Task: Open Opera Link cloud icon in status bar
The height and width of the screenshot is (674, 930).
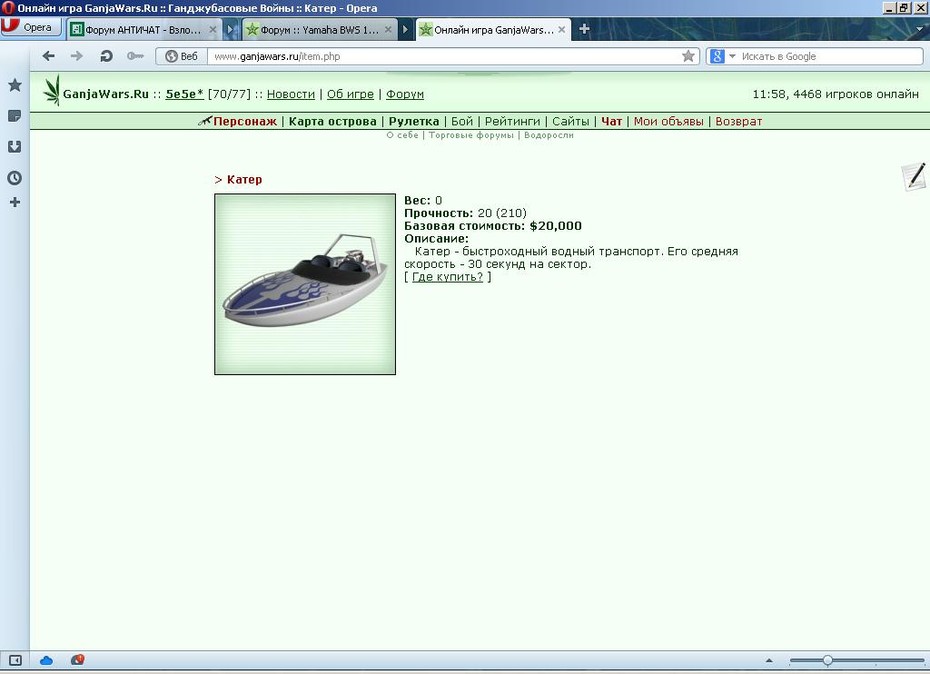Action: pyautogui.click(x=46, y=660)
